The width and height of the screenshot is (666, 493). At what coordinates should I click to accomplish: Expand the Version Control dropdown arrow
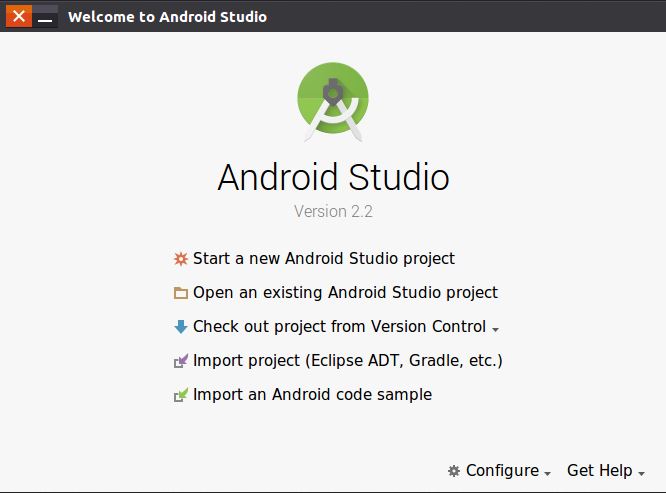pyautogui.click(x=495, y=329)
